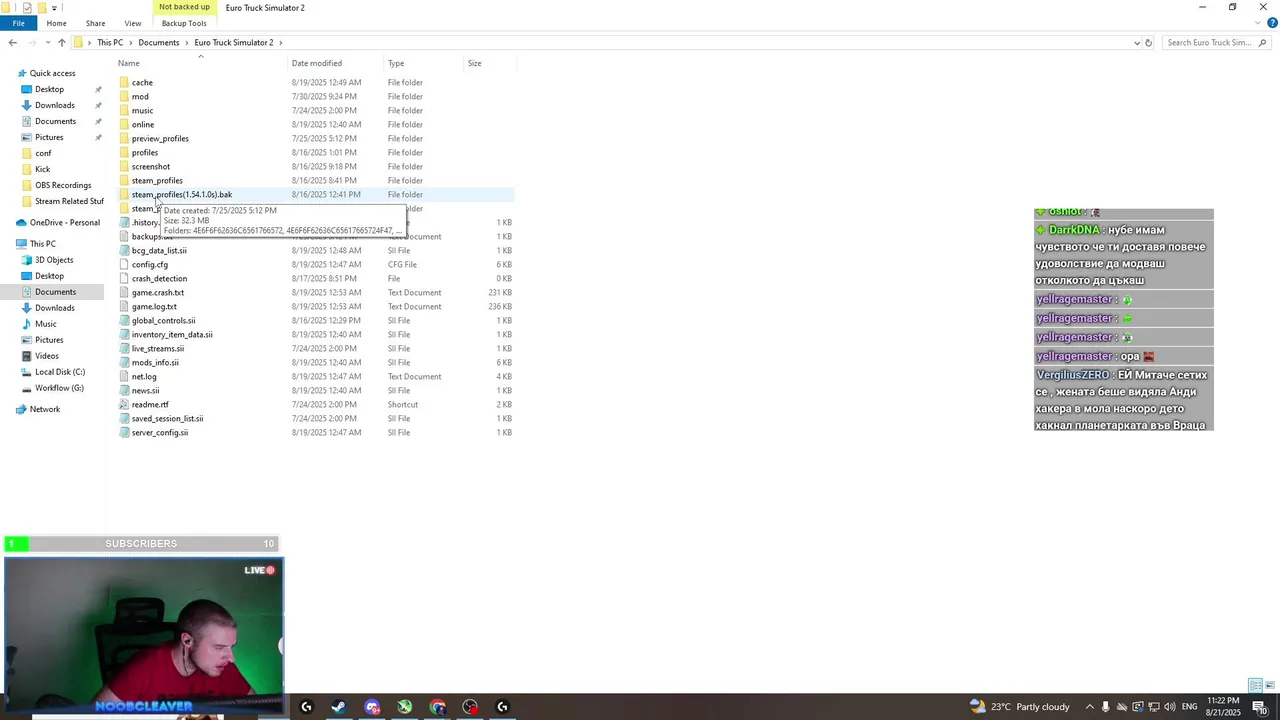1280x720 pixels.
Task: Sort files by the Type column header
Action: tap(396, 63)
